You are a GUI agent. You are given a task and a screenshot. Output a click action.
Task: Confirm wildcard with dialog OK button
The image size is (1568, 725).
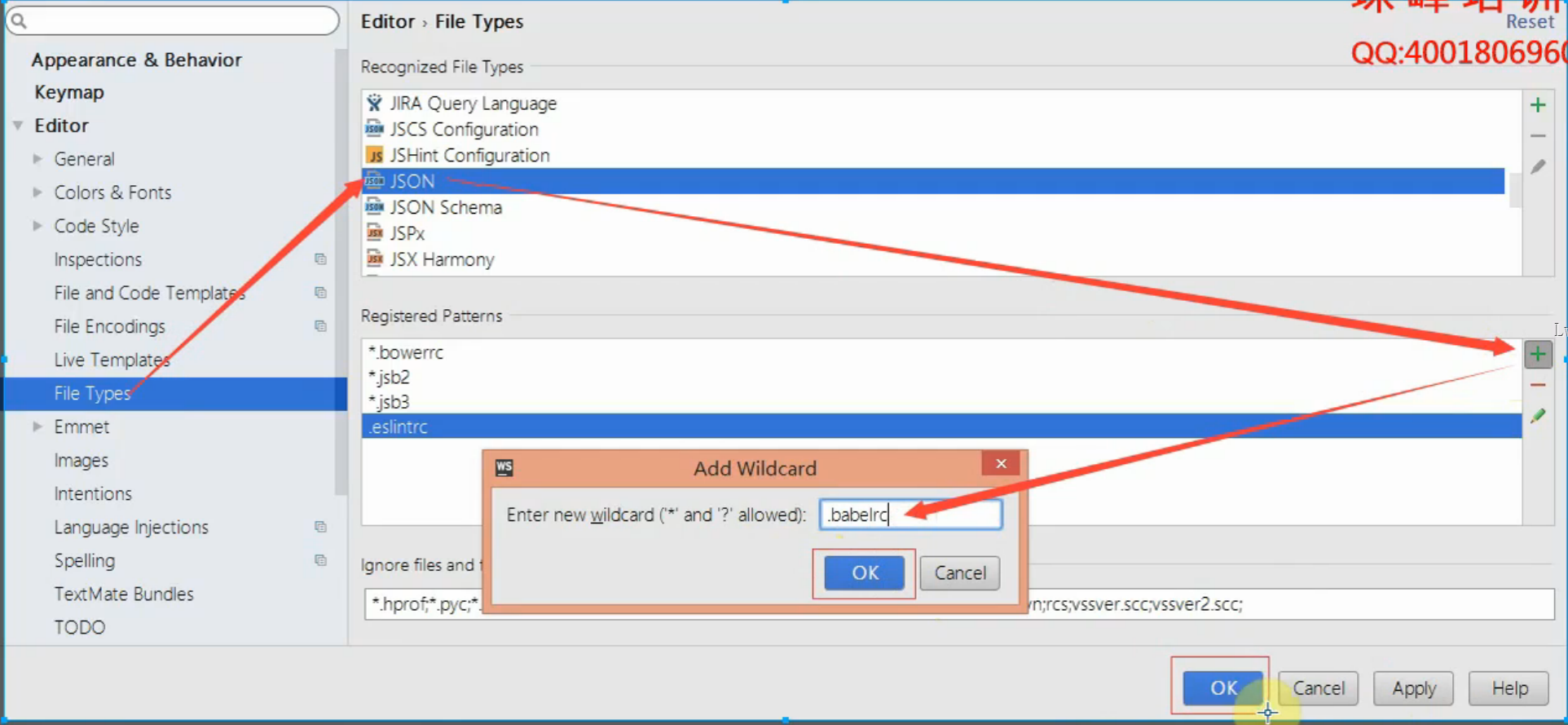coord(864,572)
